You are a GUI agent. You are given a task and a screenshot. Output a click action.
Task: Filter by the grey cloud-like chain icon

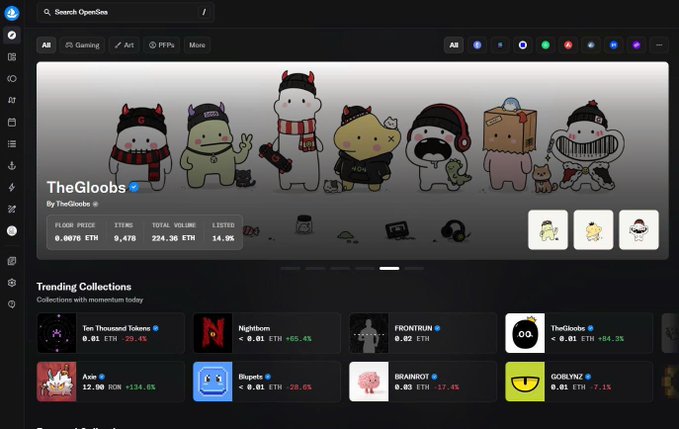click(x=591, y=45)
